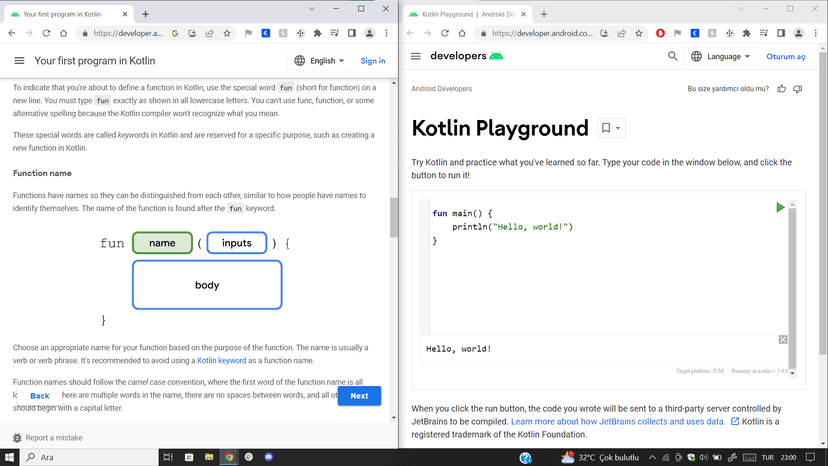Go to the previous step with Back
This screenshot has height=466, width=828.
click(40, 396)
